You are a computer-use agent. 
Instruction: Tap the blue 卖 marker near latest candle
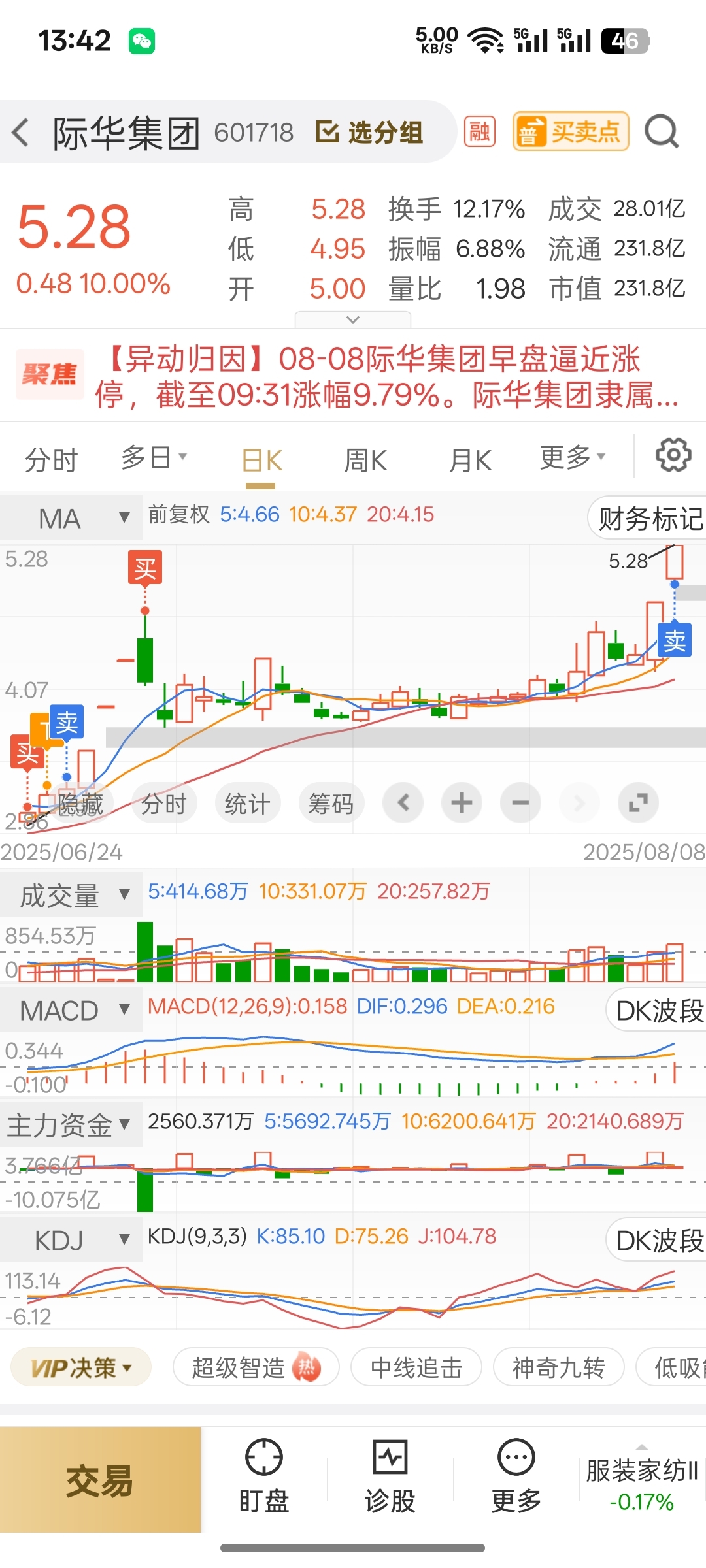[675, 640]
